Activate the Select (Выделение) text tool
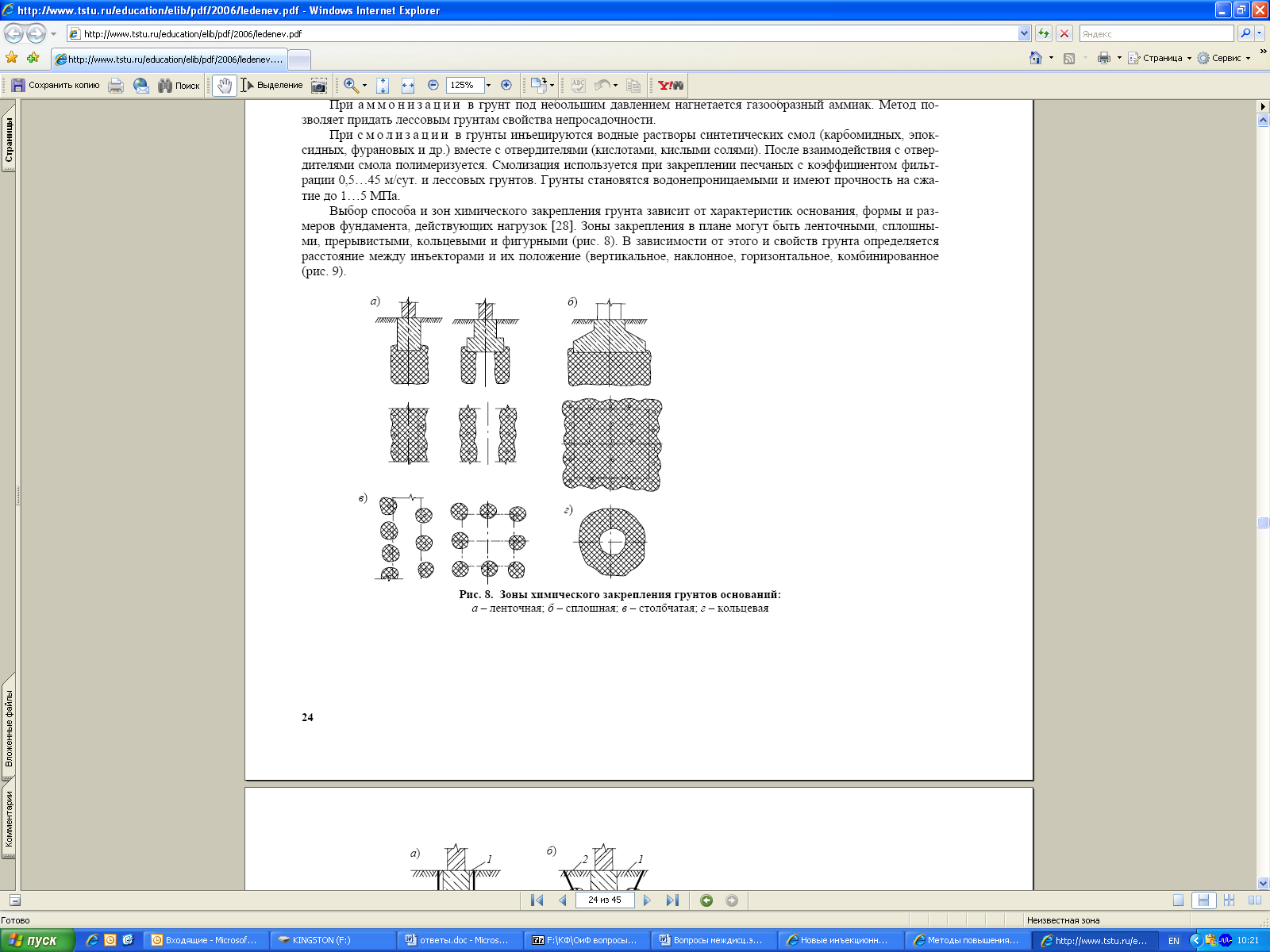This screenshot has width=1270, height=952. tap(272, 85)
